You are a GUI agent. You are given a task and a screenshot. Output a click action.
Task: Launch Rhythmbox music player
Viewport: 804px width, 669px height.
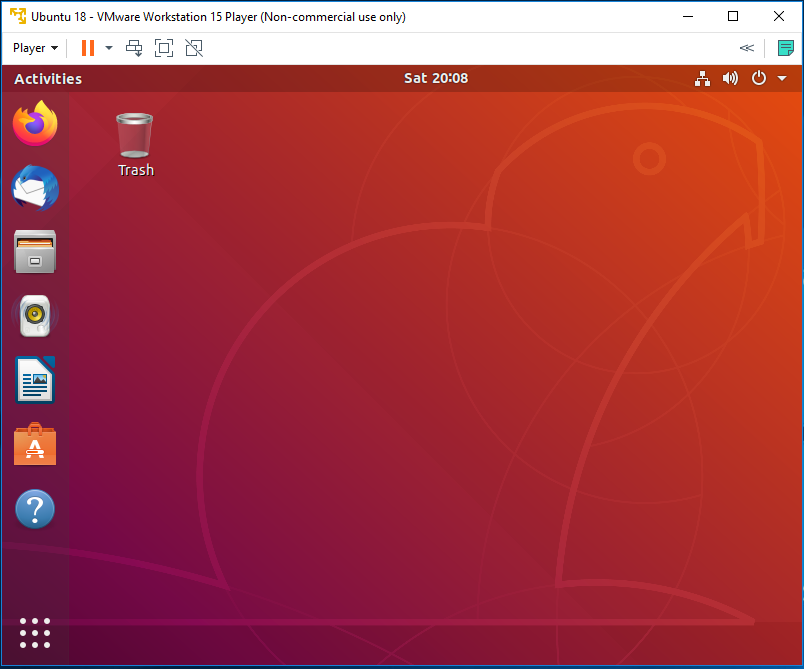35,315
